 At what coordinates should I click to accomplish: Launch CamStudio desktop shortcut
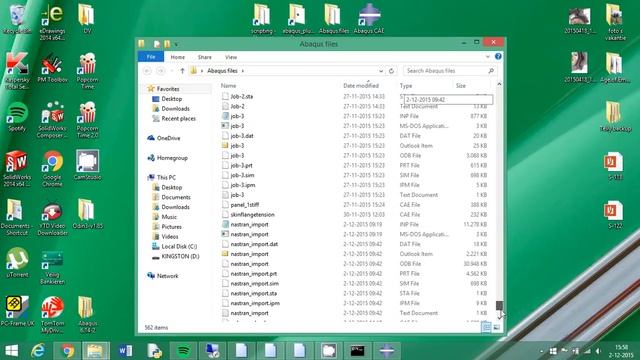coord(87,165)
